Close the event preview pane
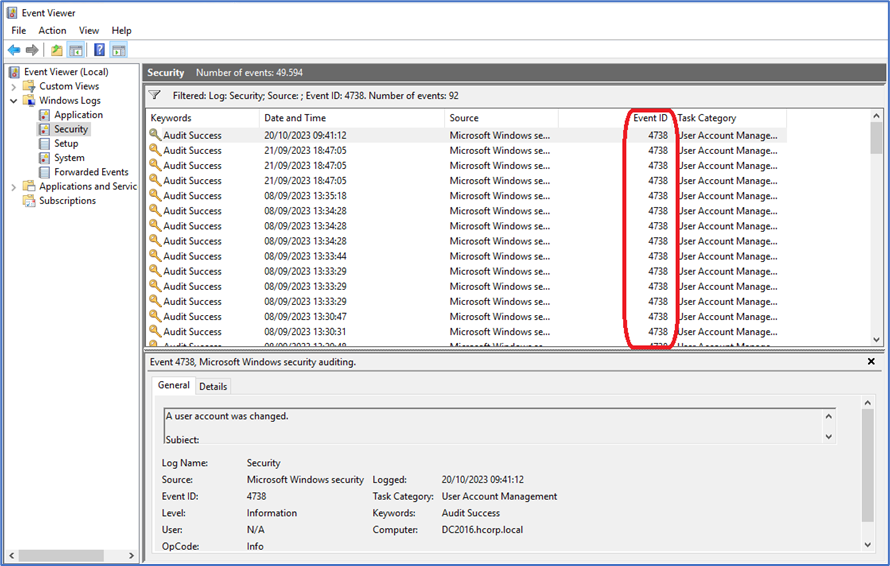 pyautogui.click(x=871, y=362)
